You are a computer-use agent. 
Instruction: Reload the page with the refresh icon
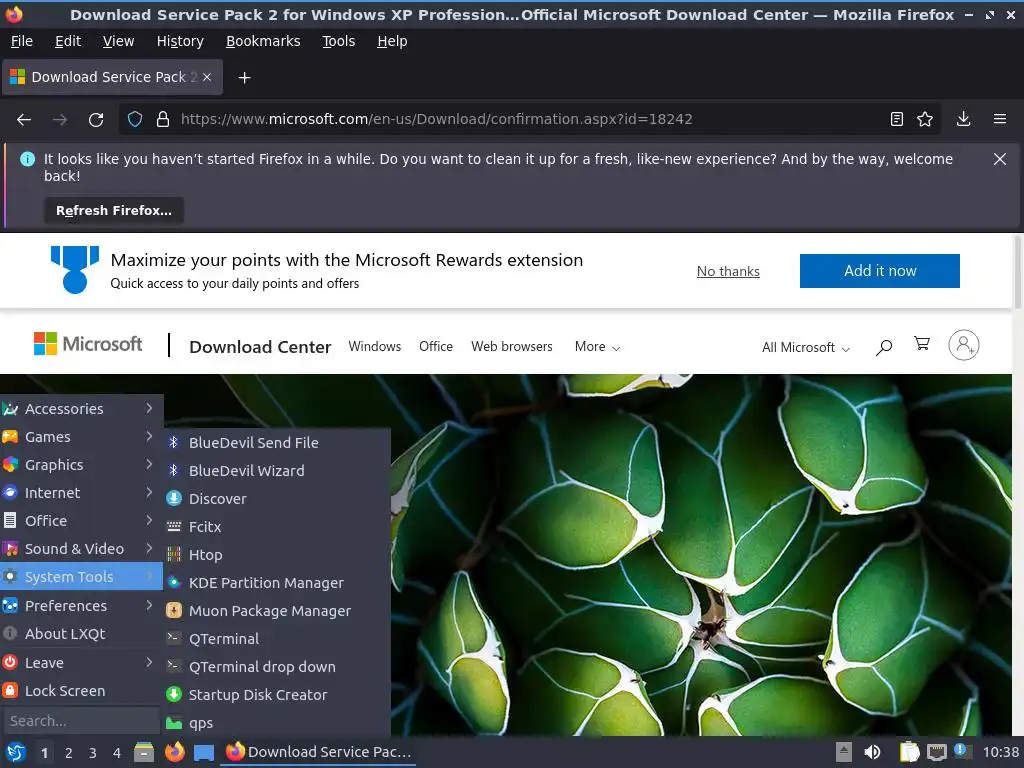tap(96, 120)
